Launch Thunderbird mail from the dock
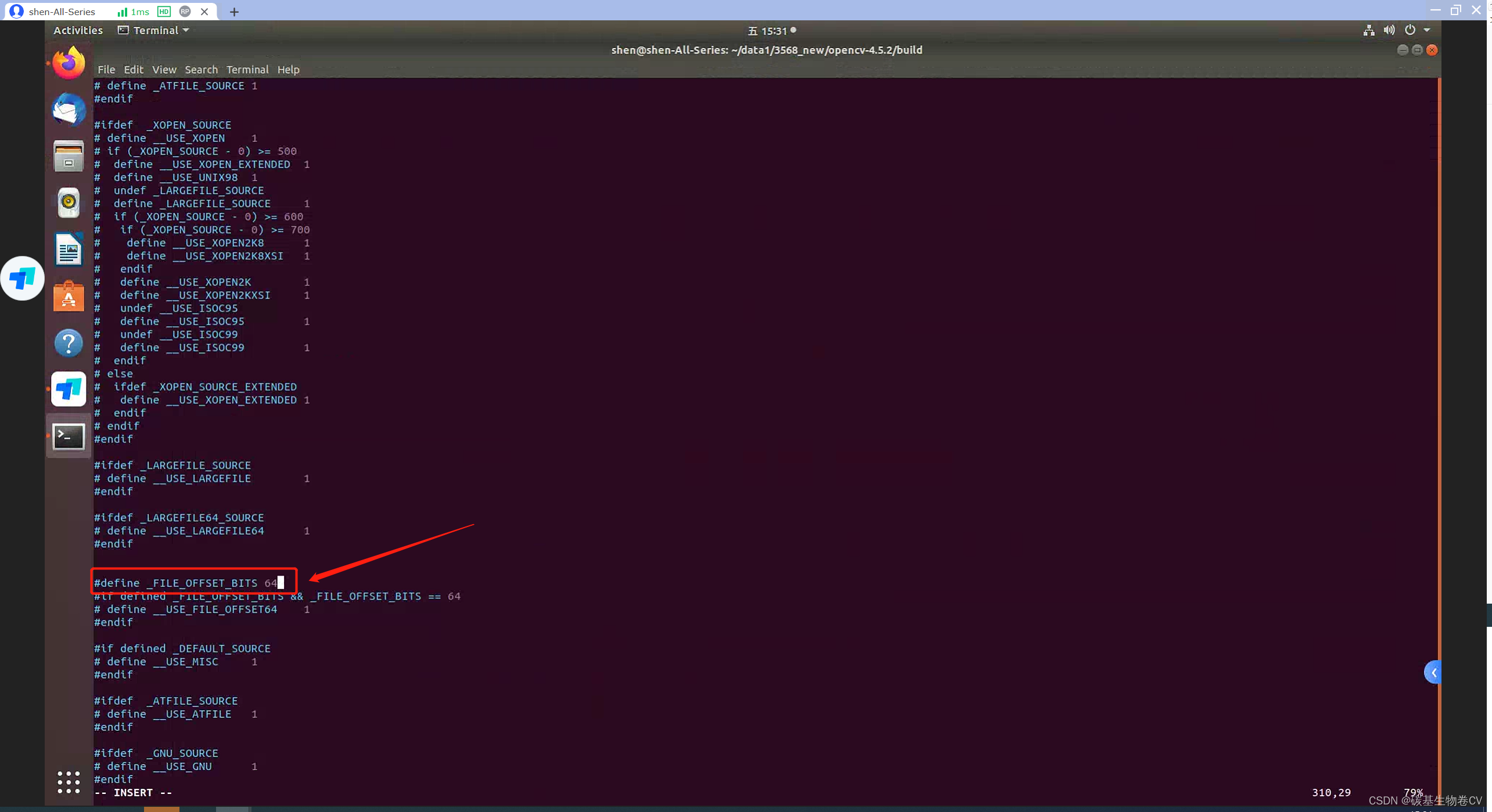Screen dimensions: 1492x812 (x=69, y=109)
